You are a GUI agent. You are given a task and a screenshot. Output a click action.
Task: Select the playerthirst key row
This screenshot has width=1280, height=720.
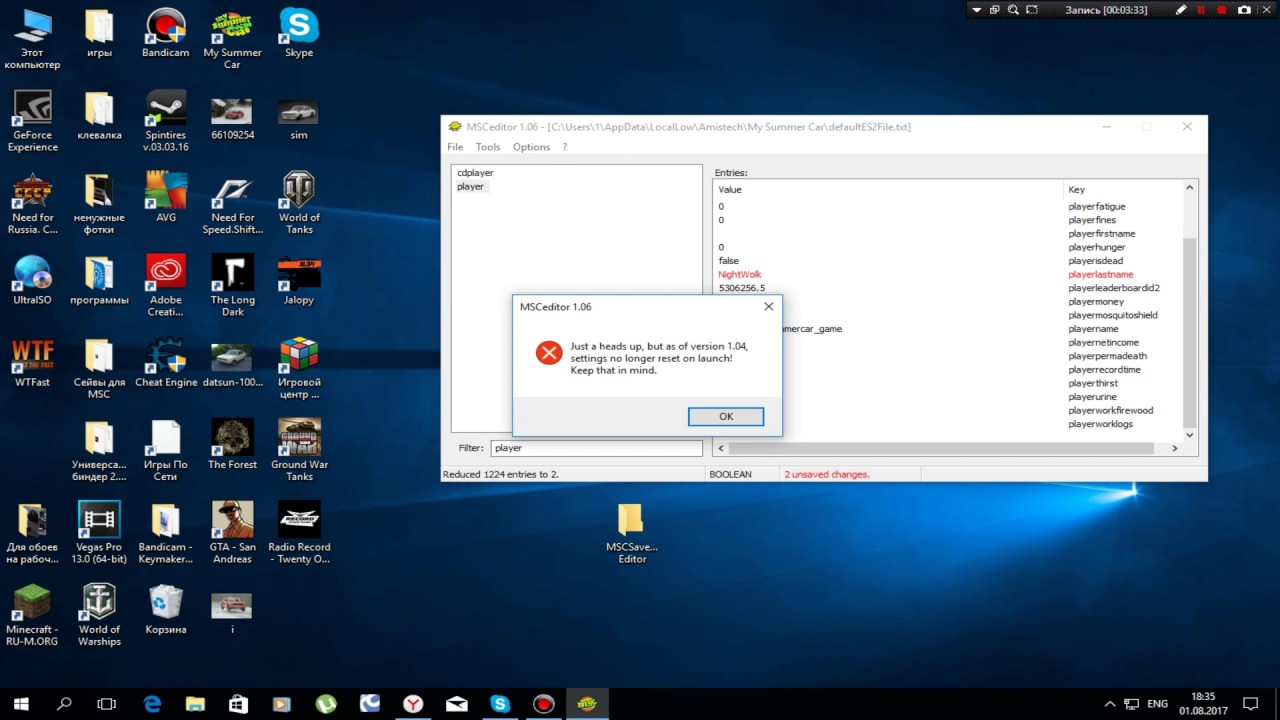click(x=1093, y=383)
